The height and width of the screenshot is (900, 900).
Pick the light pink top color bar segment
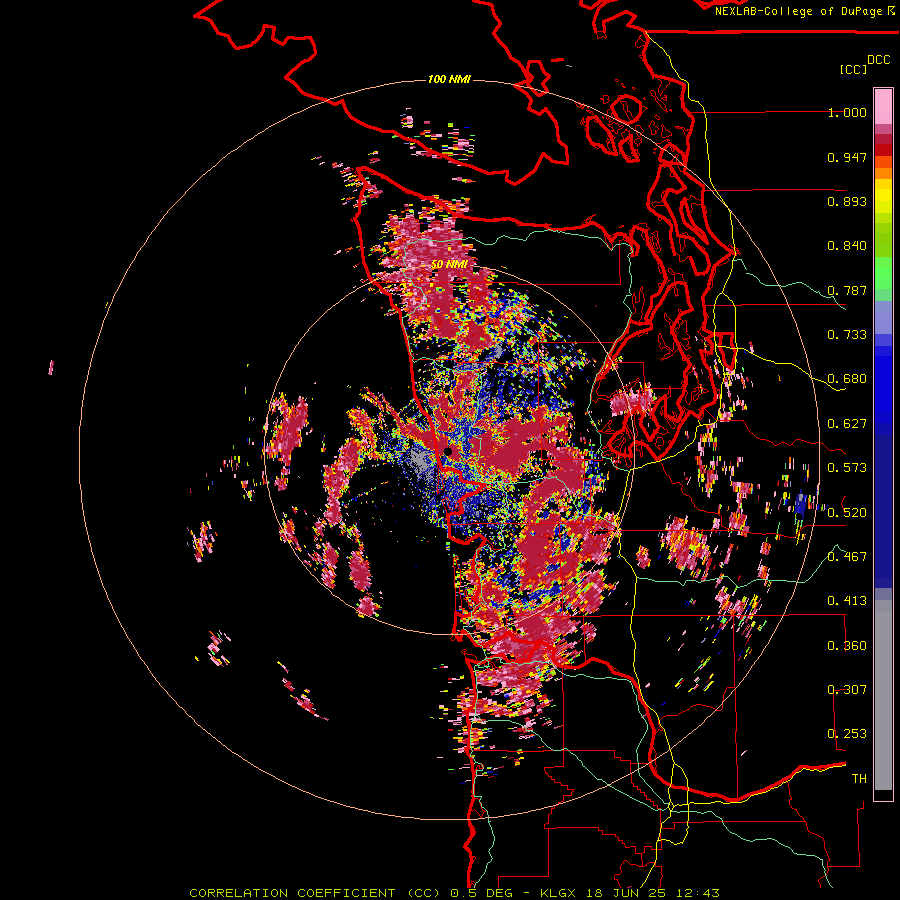[883, 107]
